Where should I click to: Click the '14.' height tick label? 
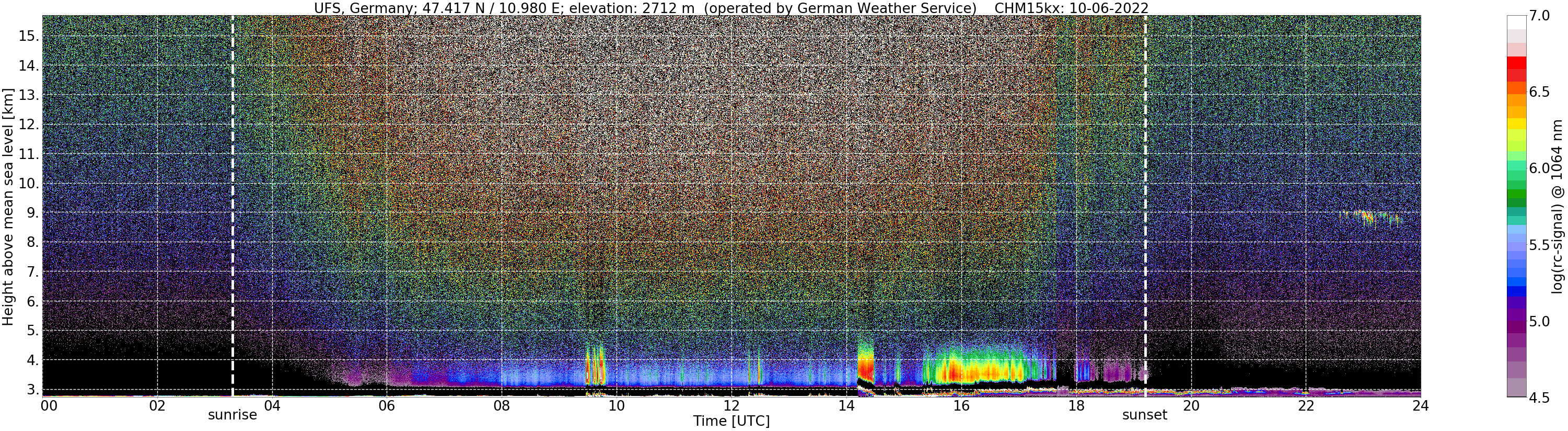28,66
